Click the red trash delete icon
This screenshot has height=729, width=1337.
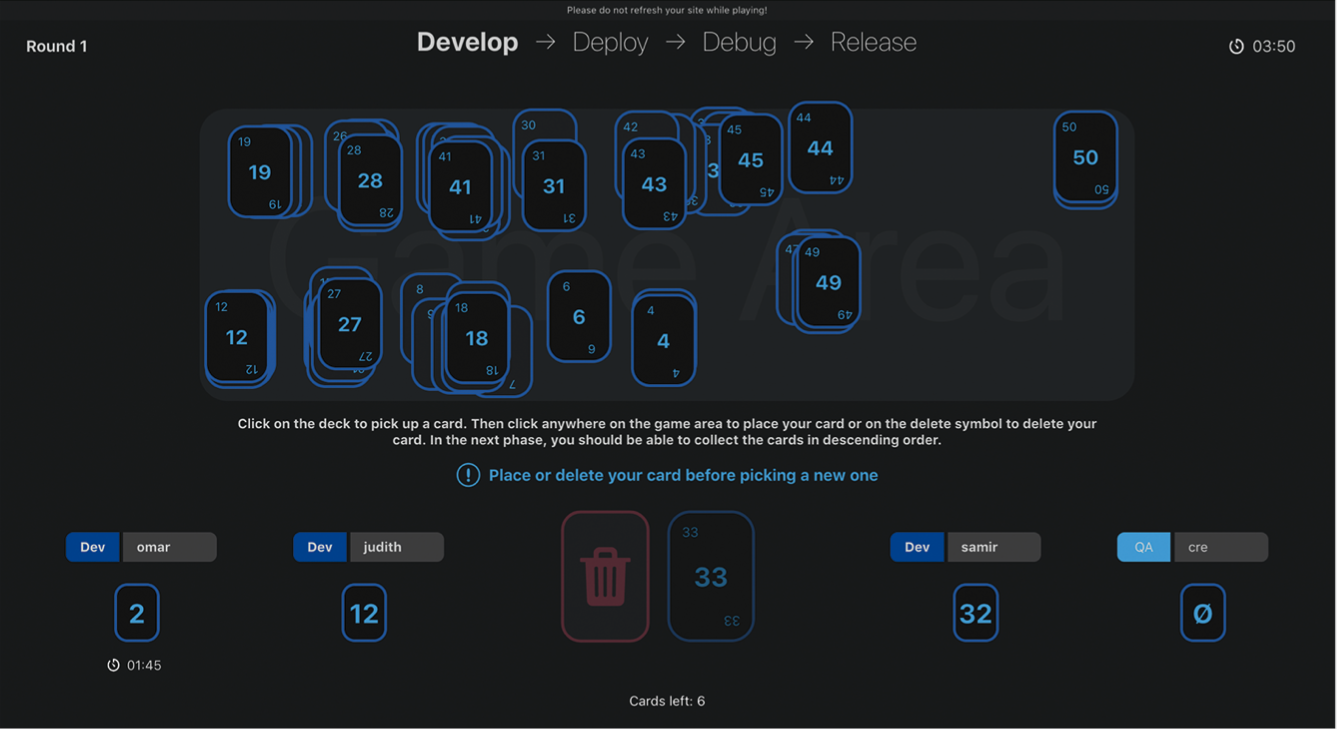coord(605,577)
